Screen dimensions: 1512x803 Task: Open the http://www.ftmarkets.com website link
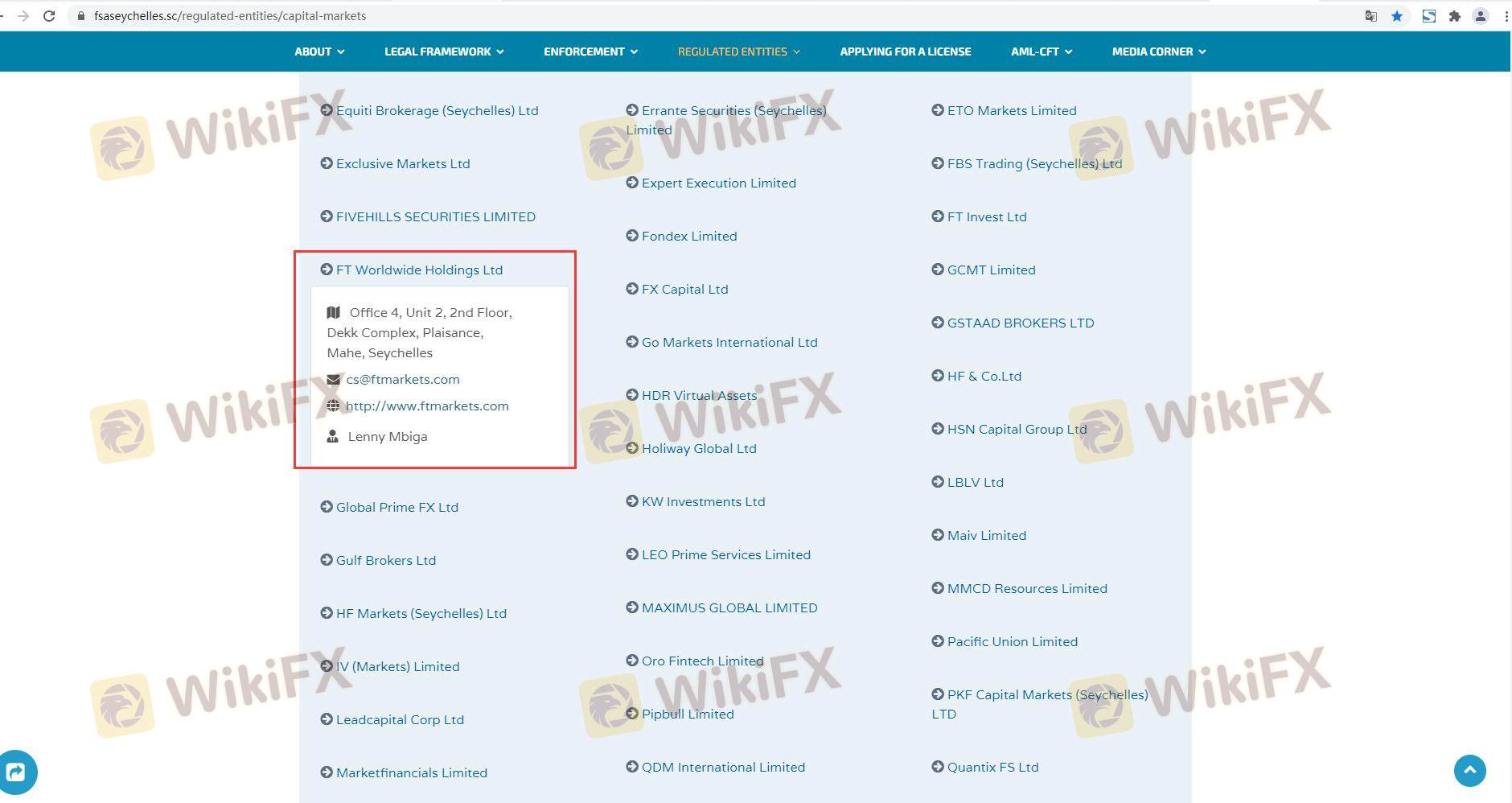[x=427, y=406]
